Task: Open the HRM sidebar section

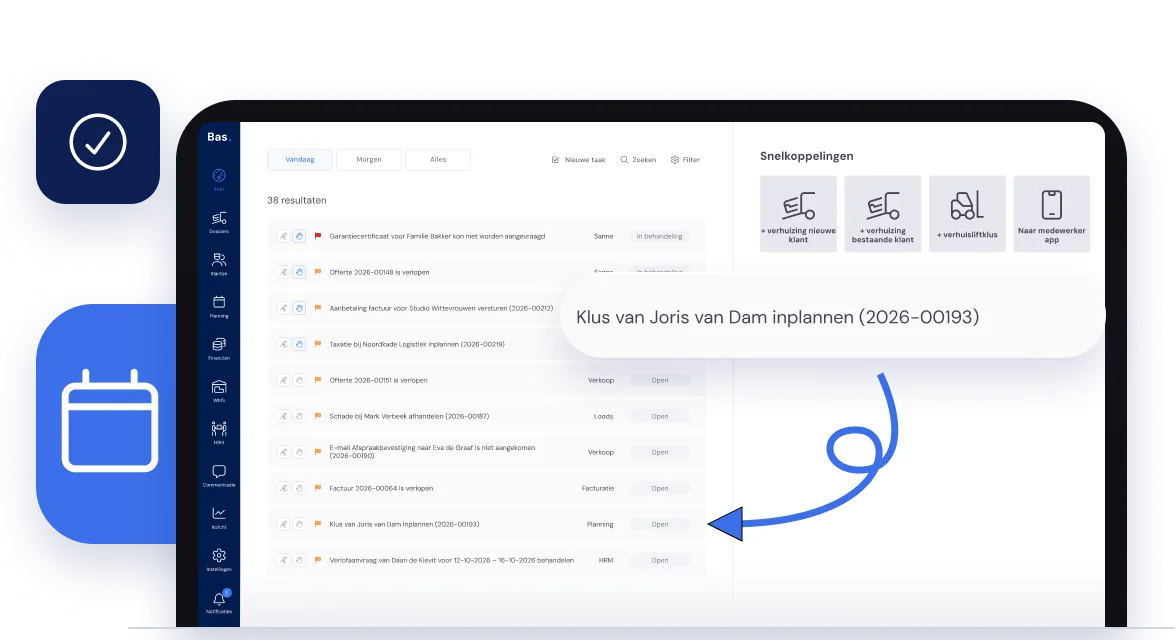Action: click(219, 433)
